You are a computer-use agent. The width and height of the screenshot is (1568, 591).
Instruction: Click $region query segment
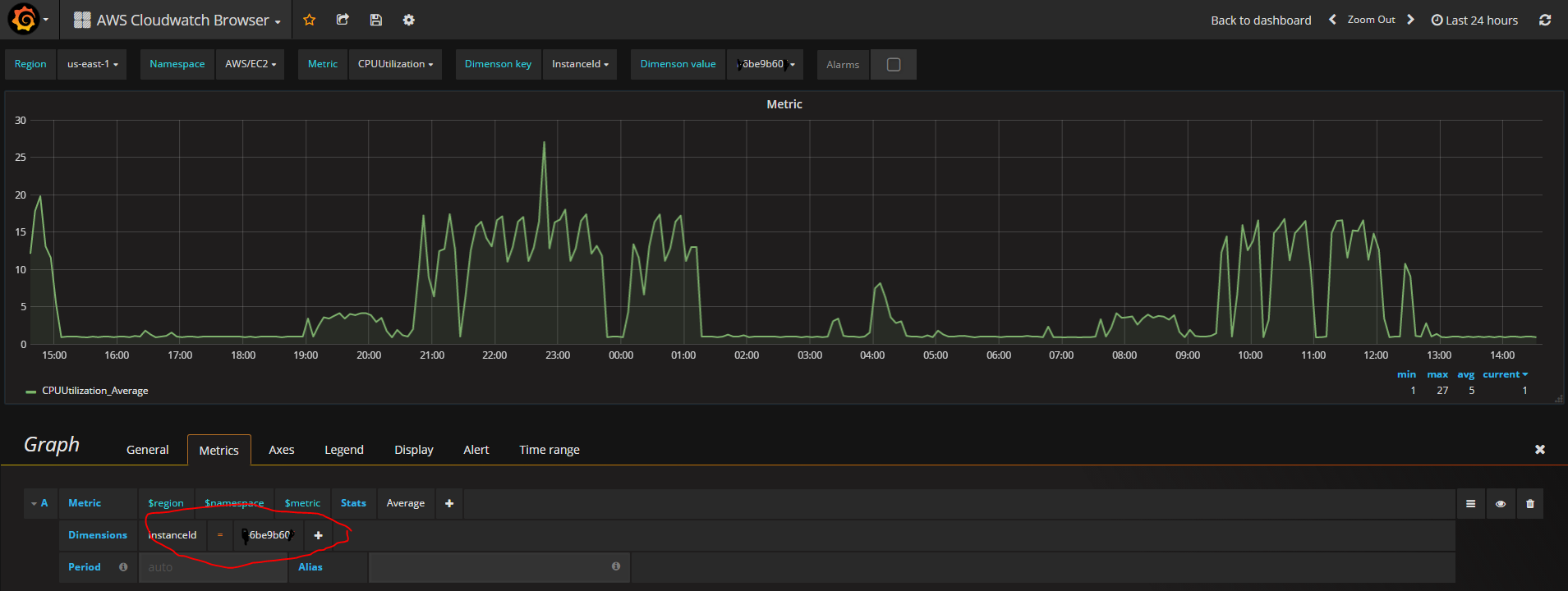pos(166,503)
